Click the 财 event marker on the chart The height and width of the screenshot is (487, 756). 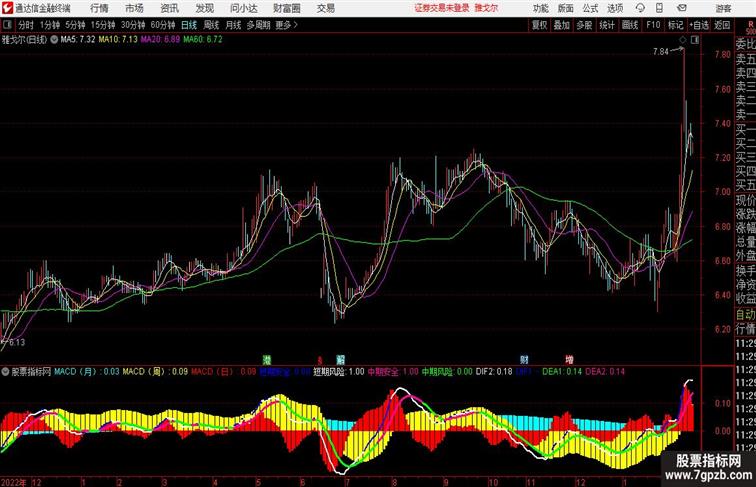click(524, 360)
